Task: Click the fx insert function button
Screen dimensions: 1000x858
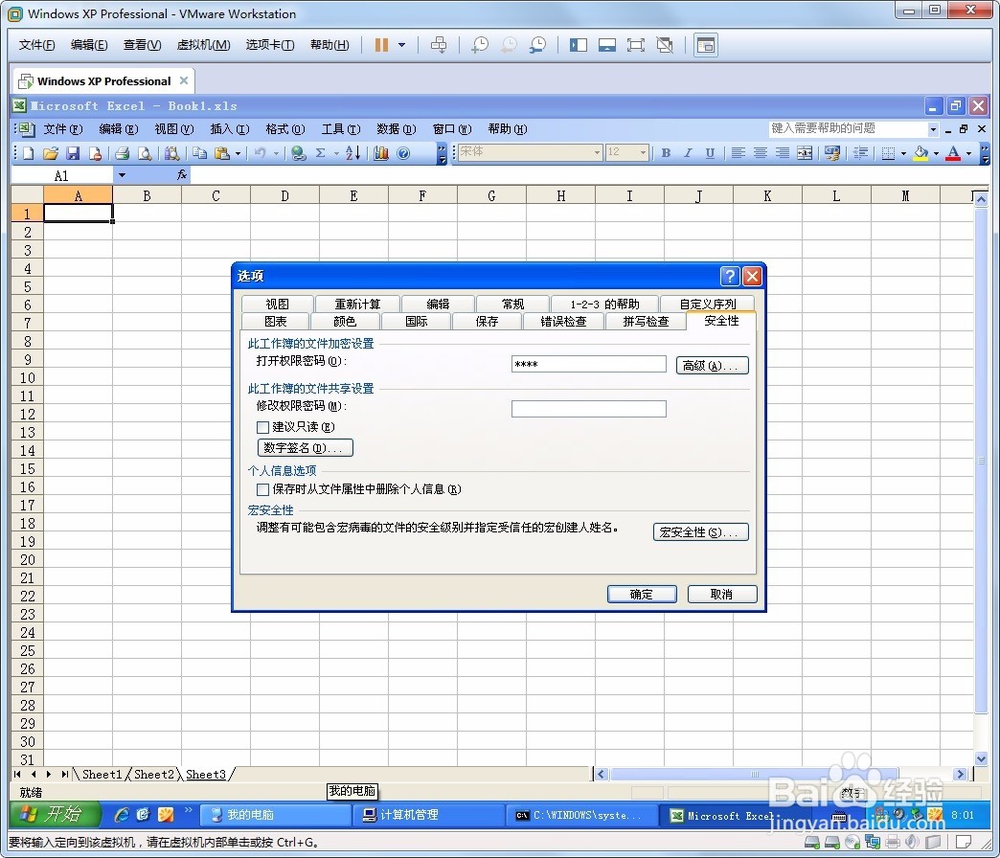Action: tap(182, 175)
